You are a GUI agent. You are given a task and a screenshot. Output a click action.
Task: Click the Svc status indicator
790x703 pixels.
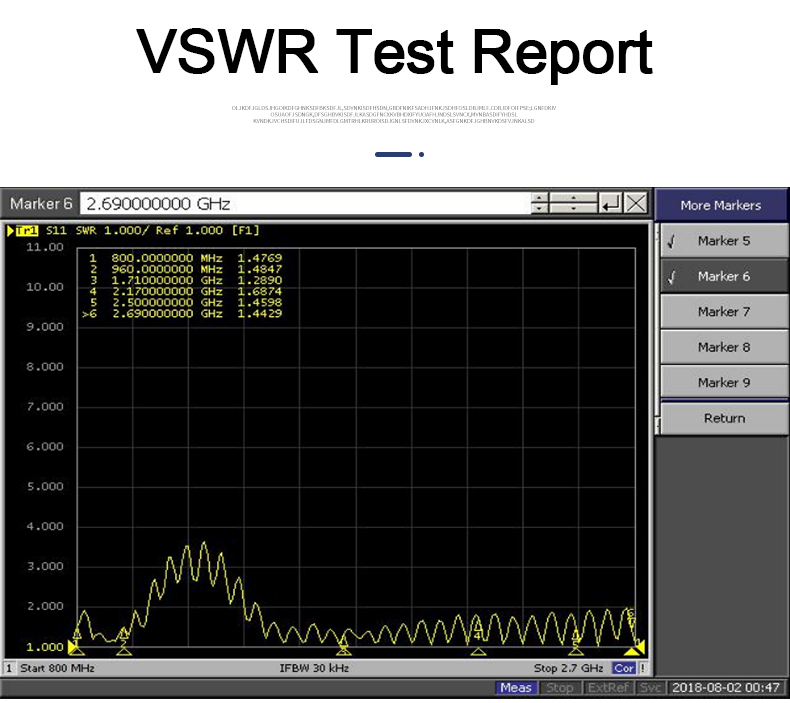pyautogui.click(x=651, y=688)
